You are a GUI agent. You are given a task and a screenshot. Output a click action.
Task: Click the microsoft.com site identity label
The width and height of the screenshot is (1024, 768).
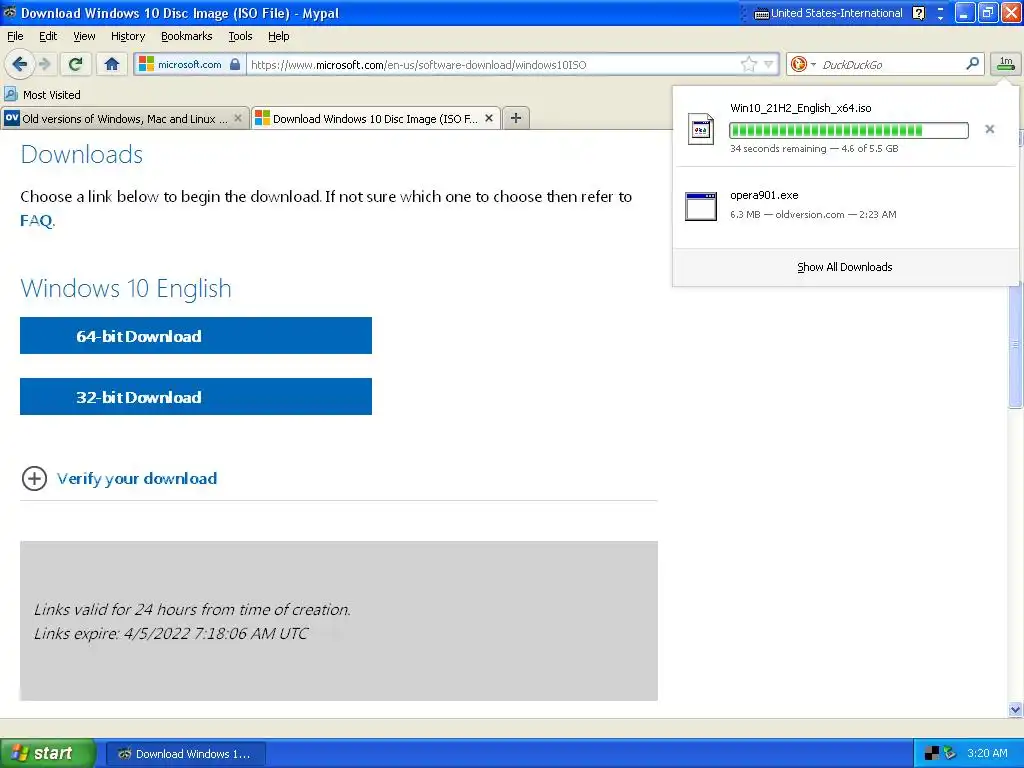click(189, 64)
